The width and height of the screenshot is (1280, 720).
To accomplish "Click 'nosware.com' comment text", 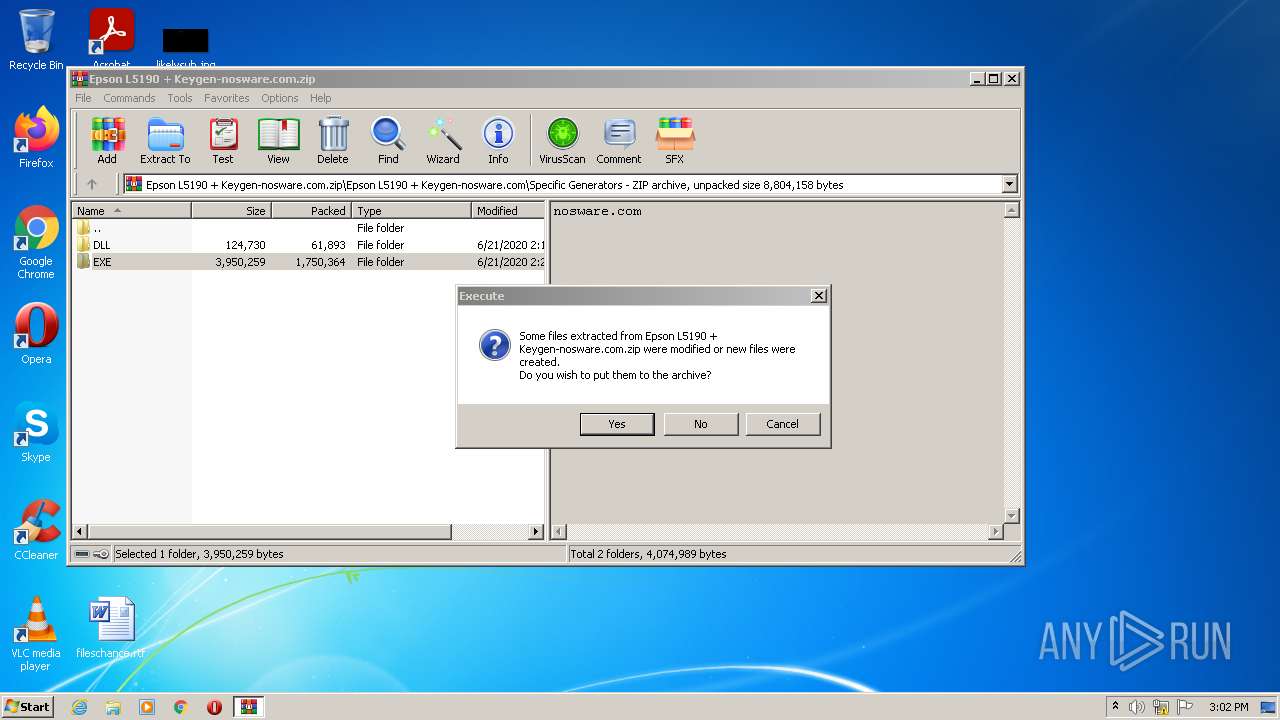I will pyautogui.click(x=597, y=211).
